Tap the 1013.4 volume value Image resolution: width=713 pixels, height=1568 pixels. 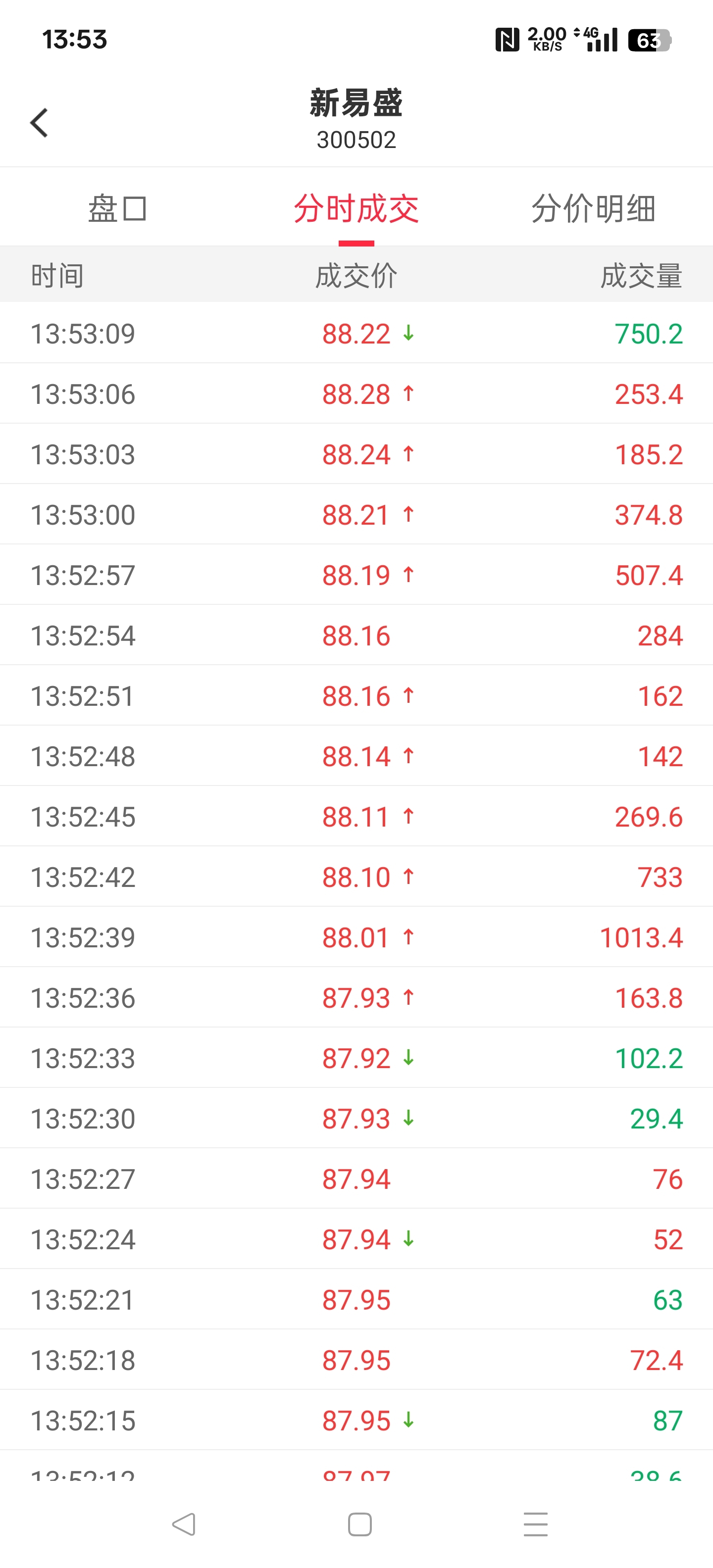641,937
